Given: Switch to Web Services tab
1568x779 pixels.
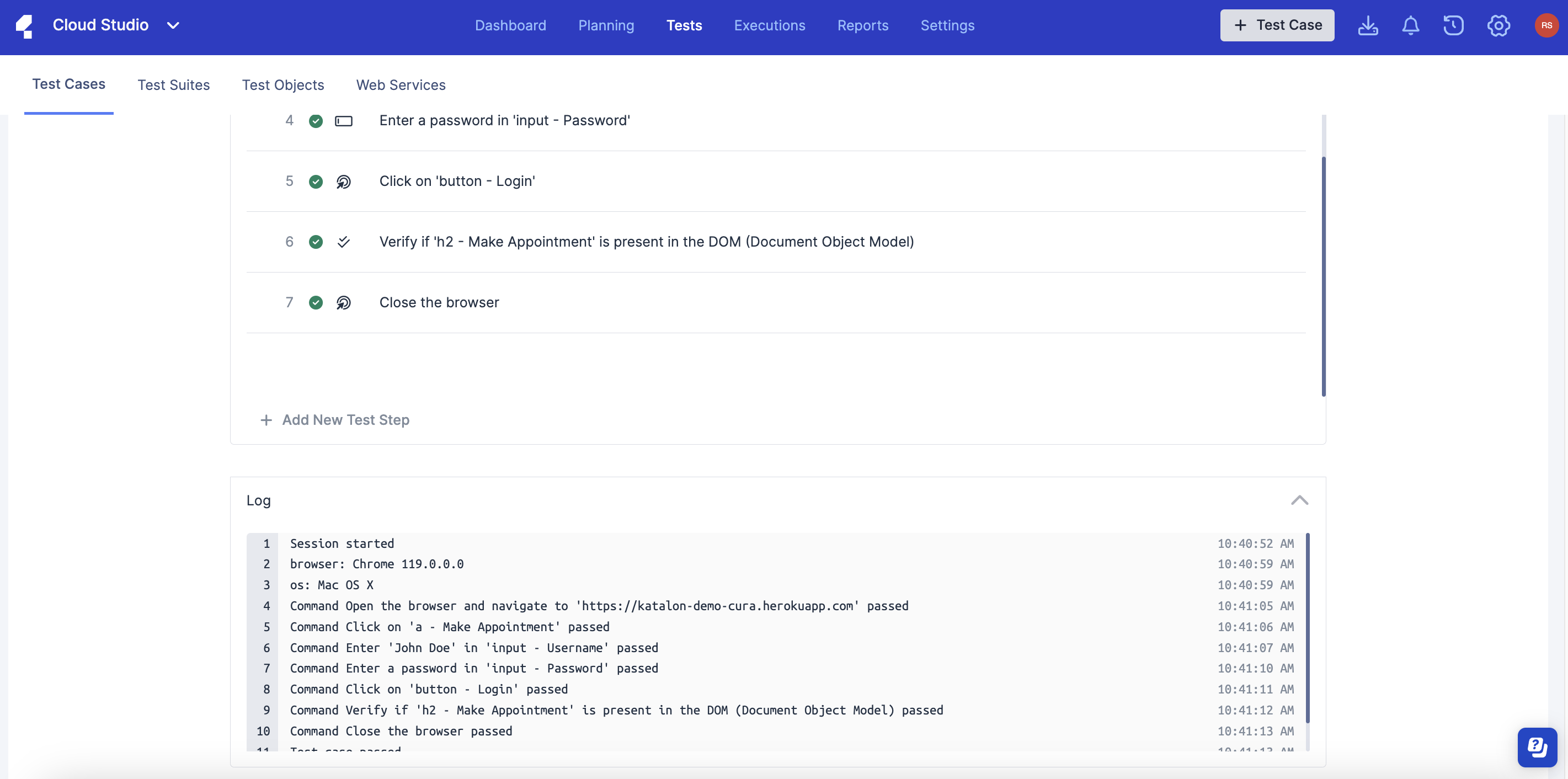Looking at the screenshot, I should [401, 85].
